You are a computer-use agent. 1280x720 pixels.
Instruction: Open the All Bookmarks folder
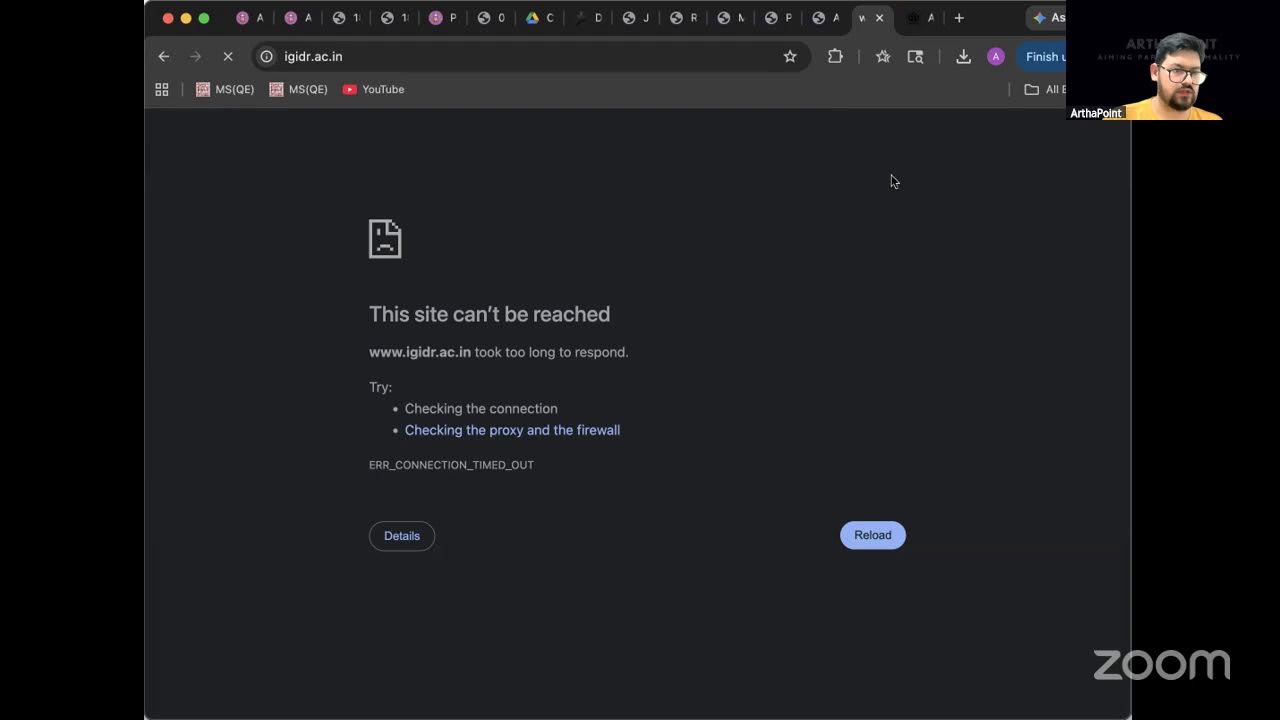pos(1044,89)
